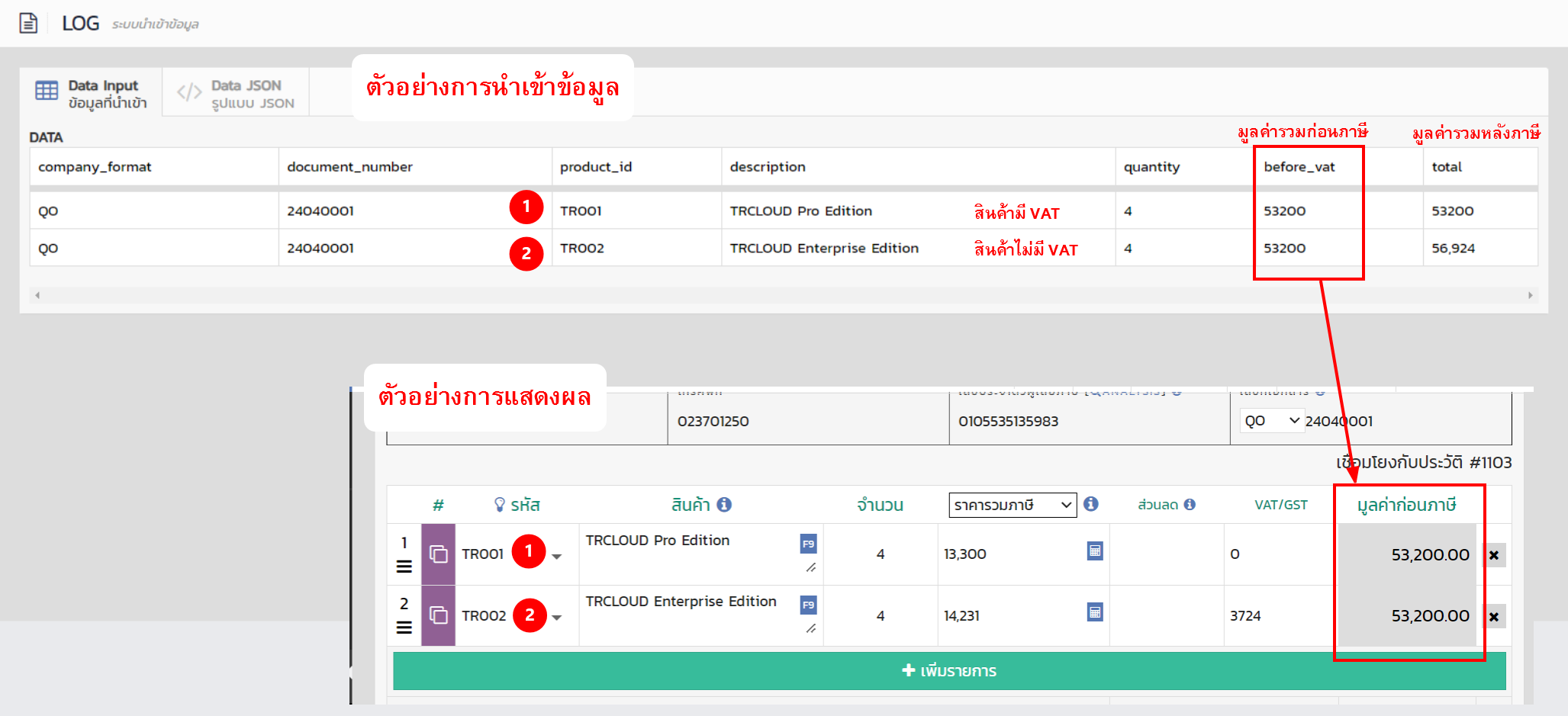Select the total cell showing 56,924
Screen dimensions: 1568x716
coord(1480,249)
